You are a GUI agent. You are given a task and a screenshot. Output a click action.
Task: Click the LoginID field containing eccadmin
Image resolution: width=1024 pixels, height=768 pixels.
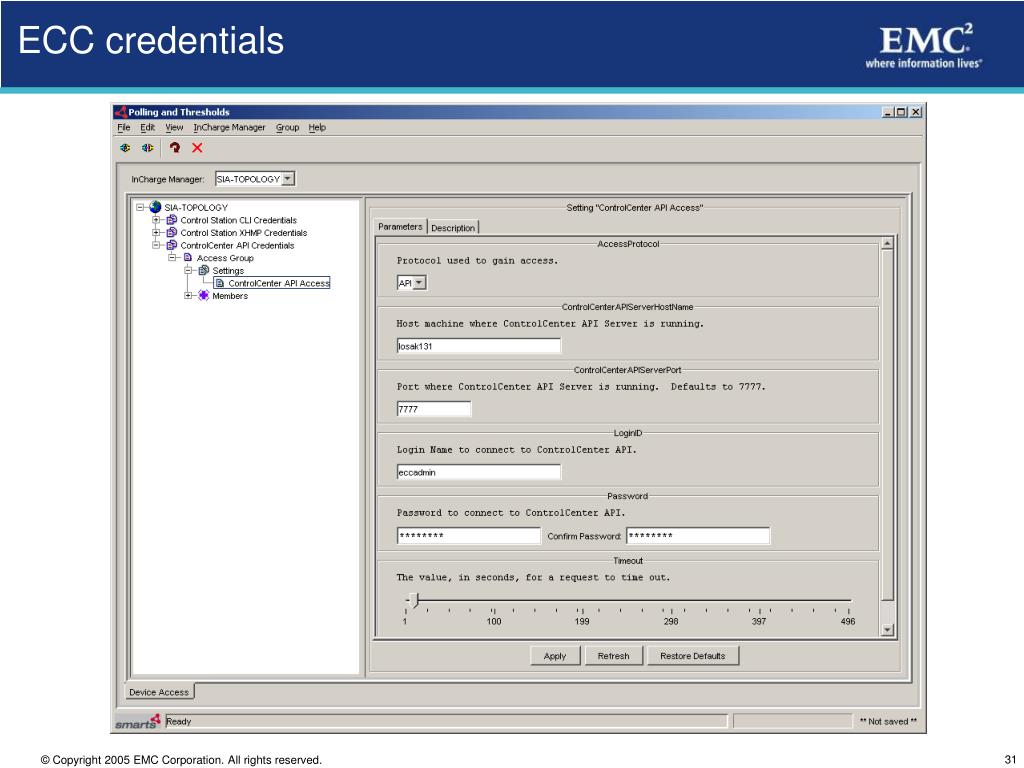click(479, 472)
